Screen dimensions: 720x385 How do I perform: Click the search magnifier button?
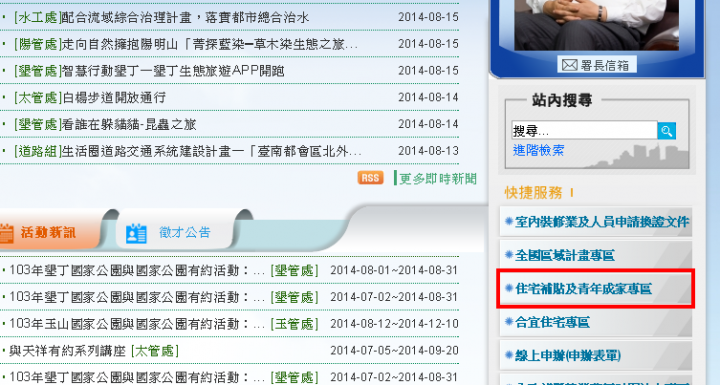pos(666,131)
